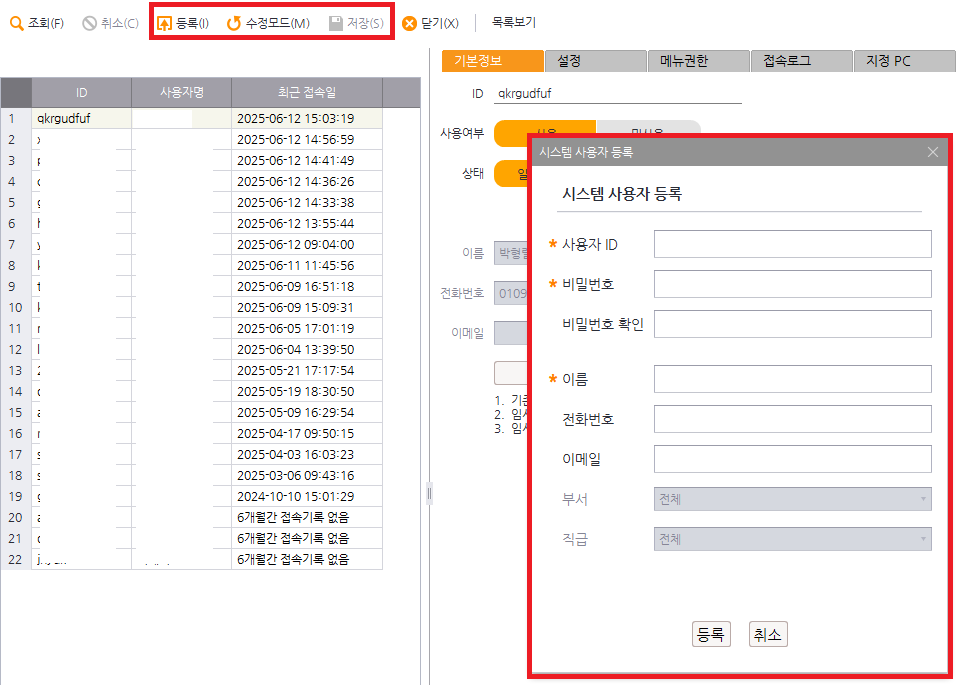Click the 사용자 ID input field
The width and height of the screenshot is (958, 685).
coord(792,244)
